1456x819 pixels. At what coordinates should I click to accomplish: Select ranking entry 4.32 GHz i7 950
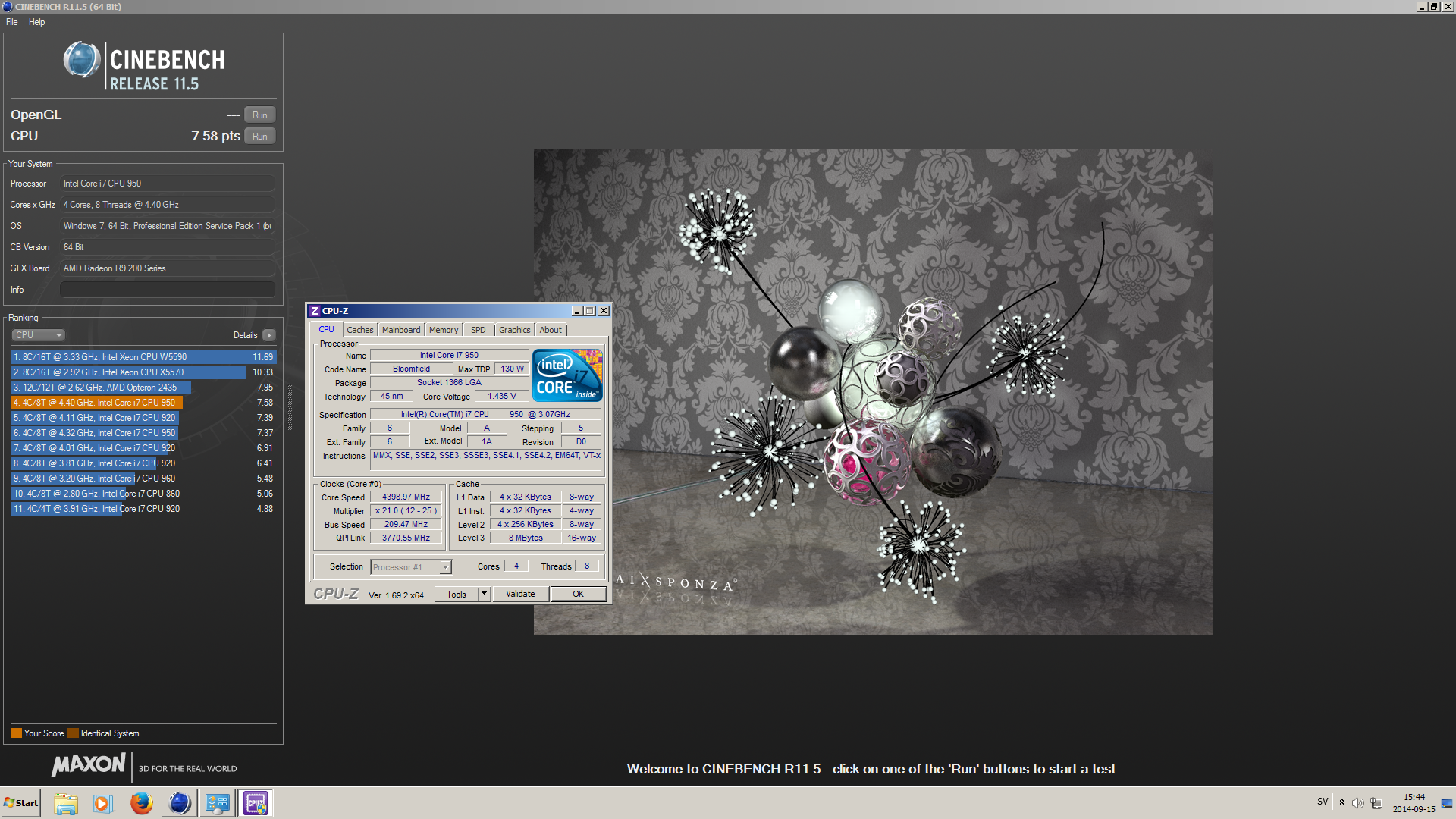point(143,433)
